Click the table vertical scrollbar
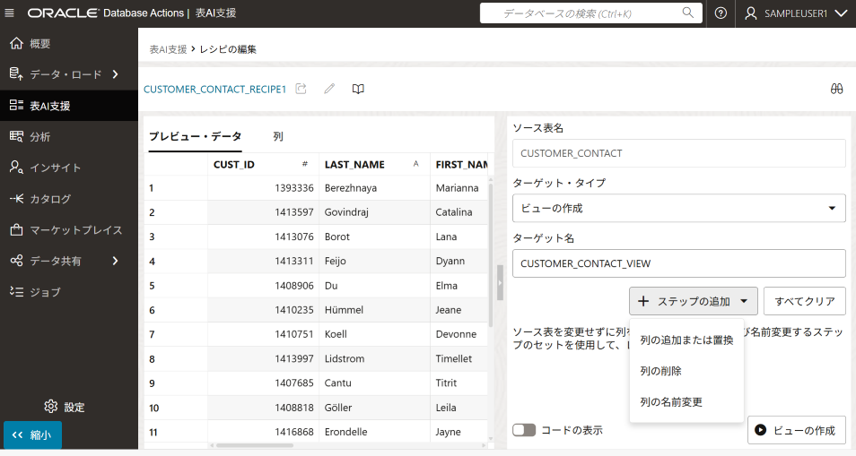The height and width of the screenshot is (456, 856). point(490,255)
